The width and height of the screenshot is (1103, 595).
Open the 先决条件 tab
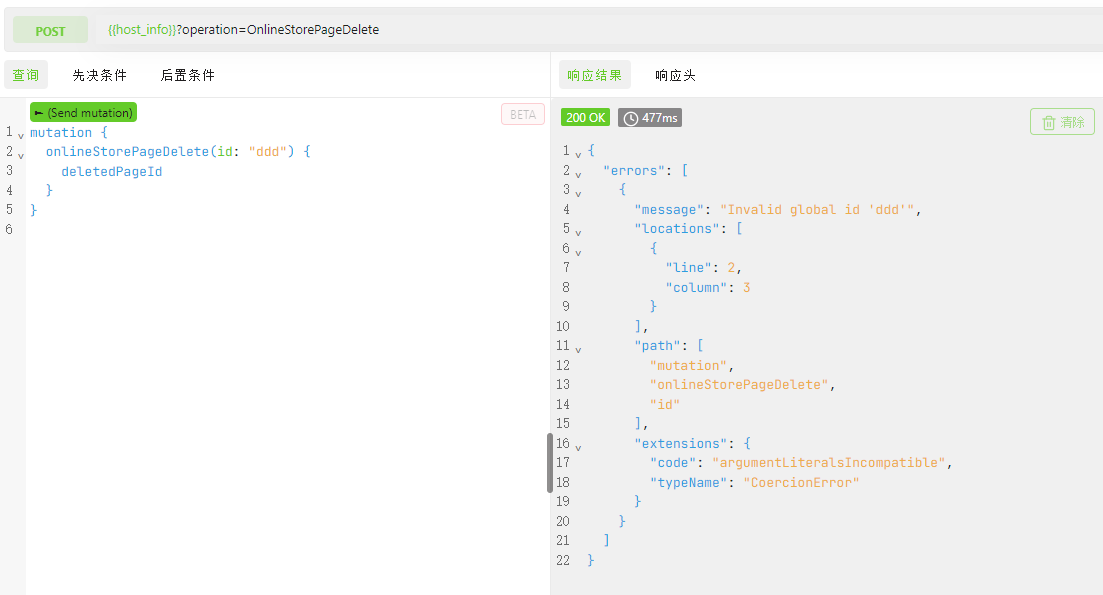[100, 75]
